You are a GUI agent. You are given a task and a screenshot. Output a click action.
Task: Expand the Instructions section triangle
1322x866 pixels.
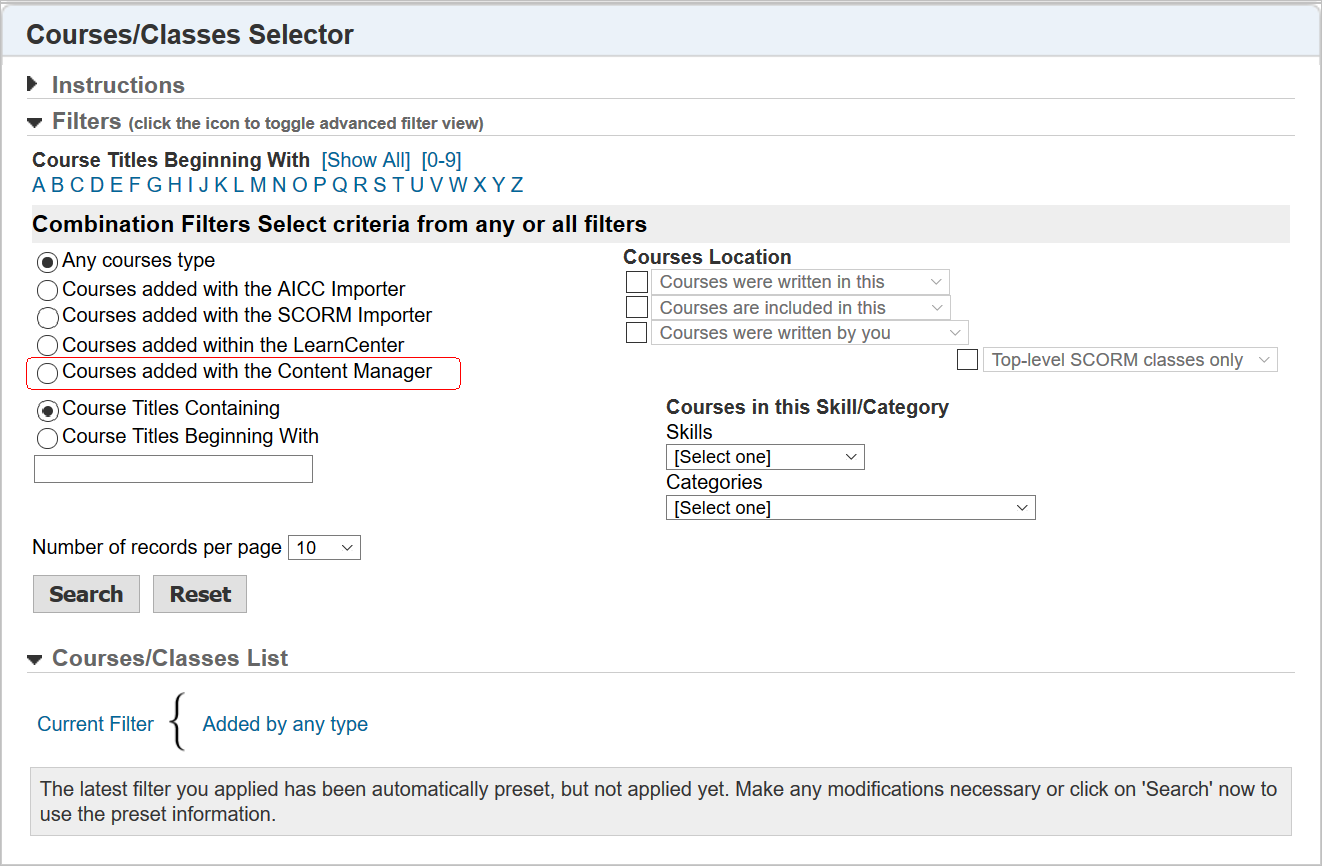coord(33,85)
